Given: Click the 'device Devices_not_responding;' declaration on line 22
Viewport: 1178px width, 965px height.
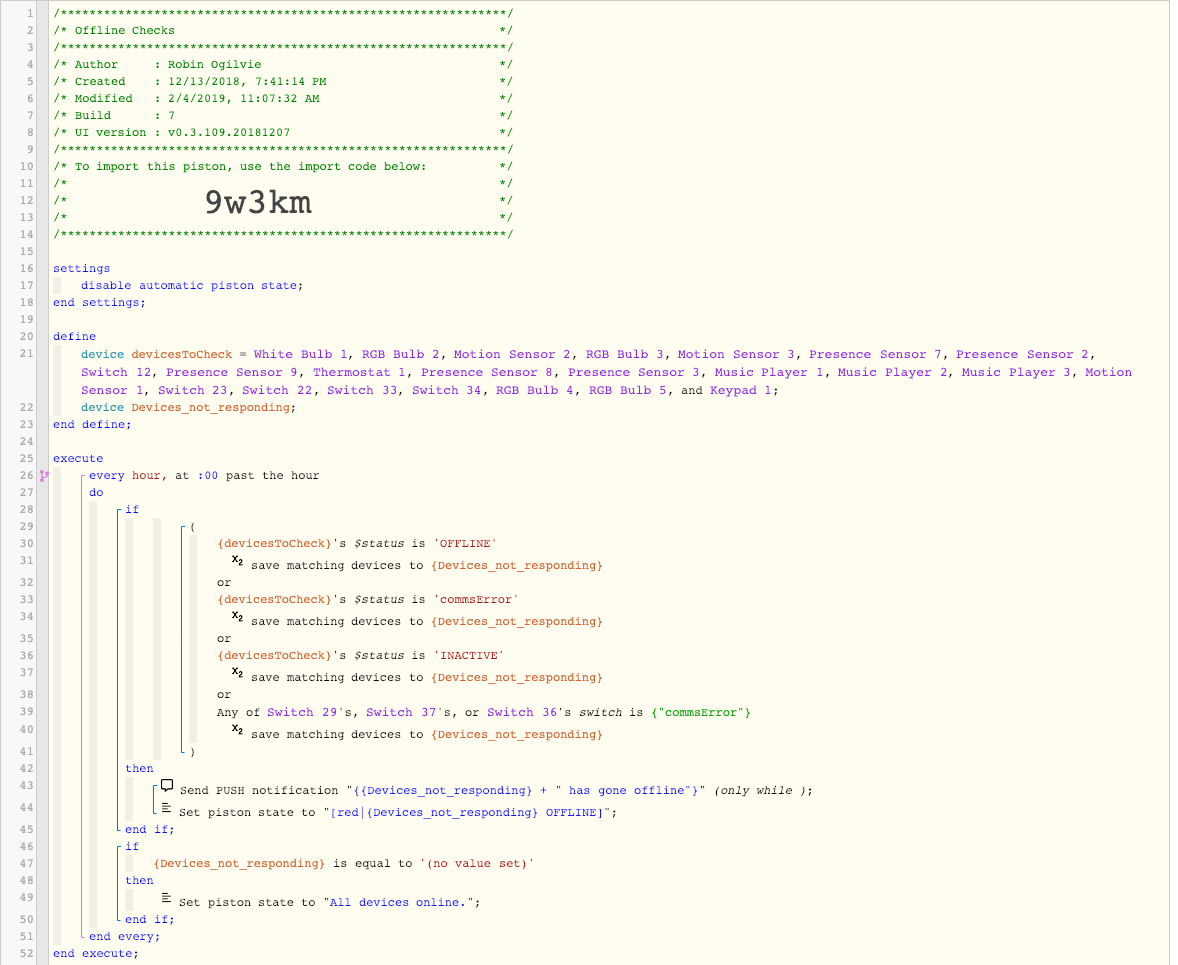Looking at the screenshot, I should pos(189,407).
